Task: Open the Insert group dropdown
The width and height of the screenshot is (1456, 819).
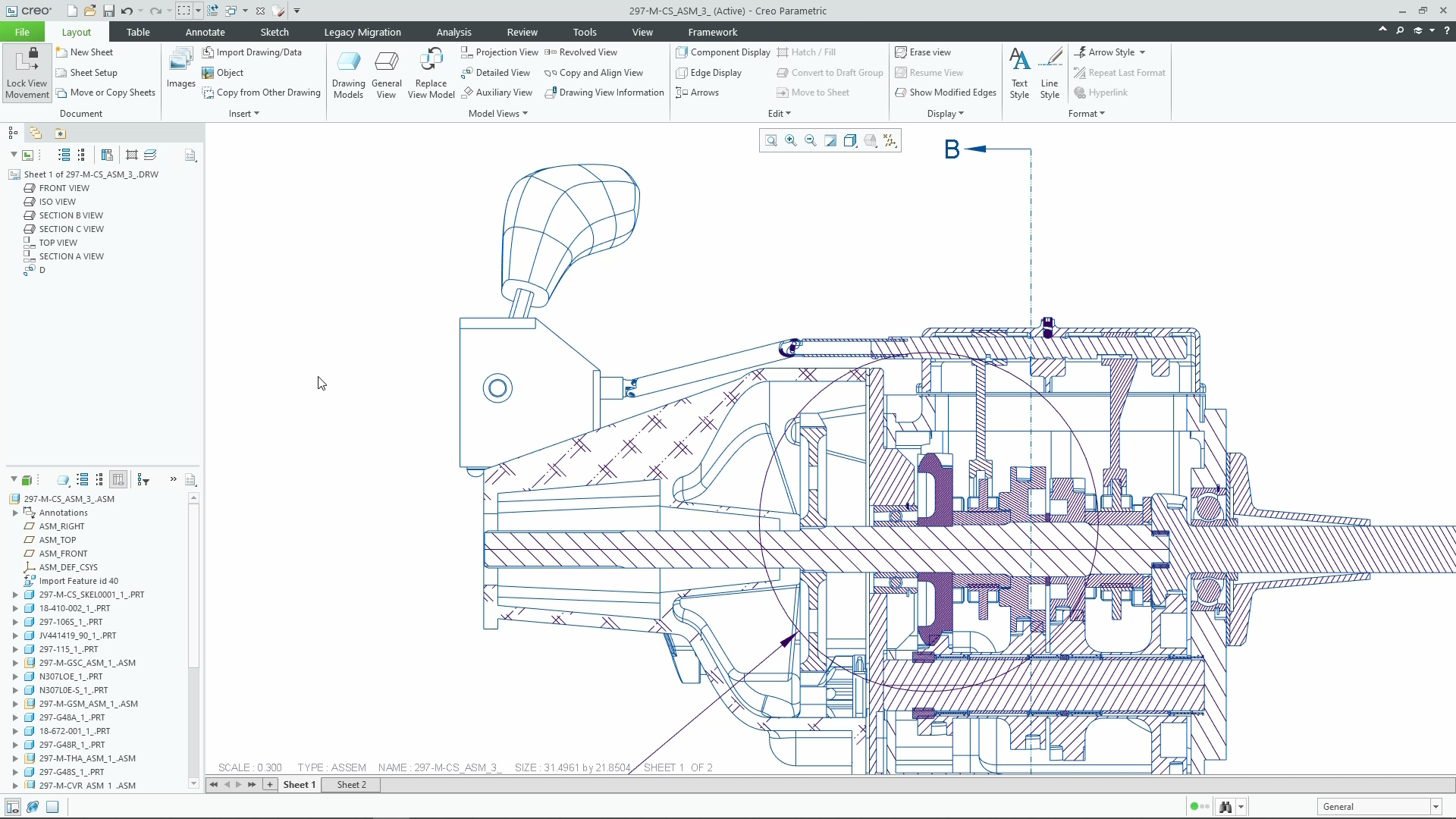Action: click(243, 114)
